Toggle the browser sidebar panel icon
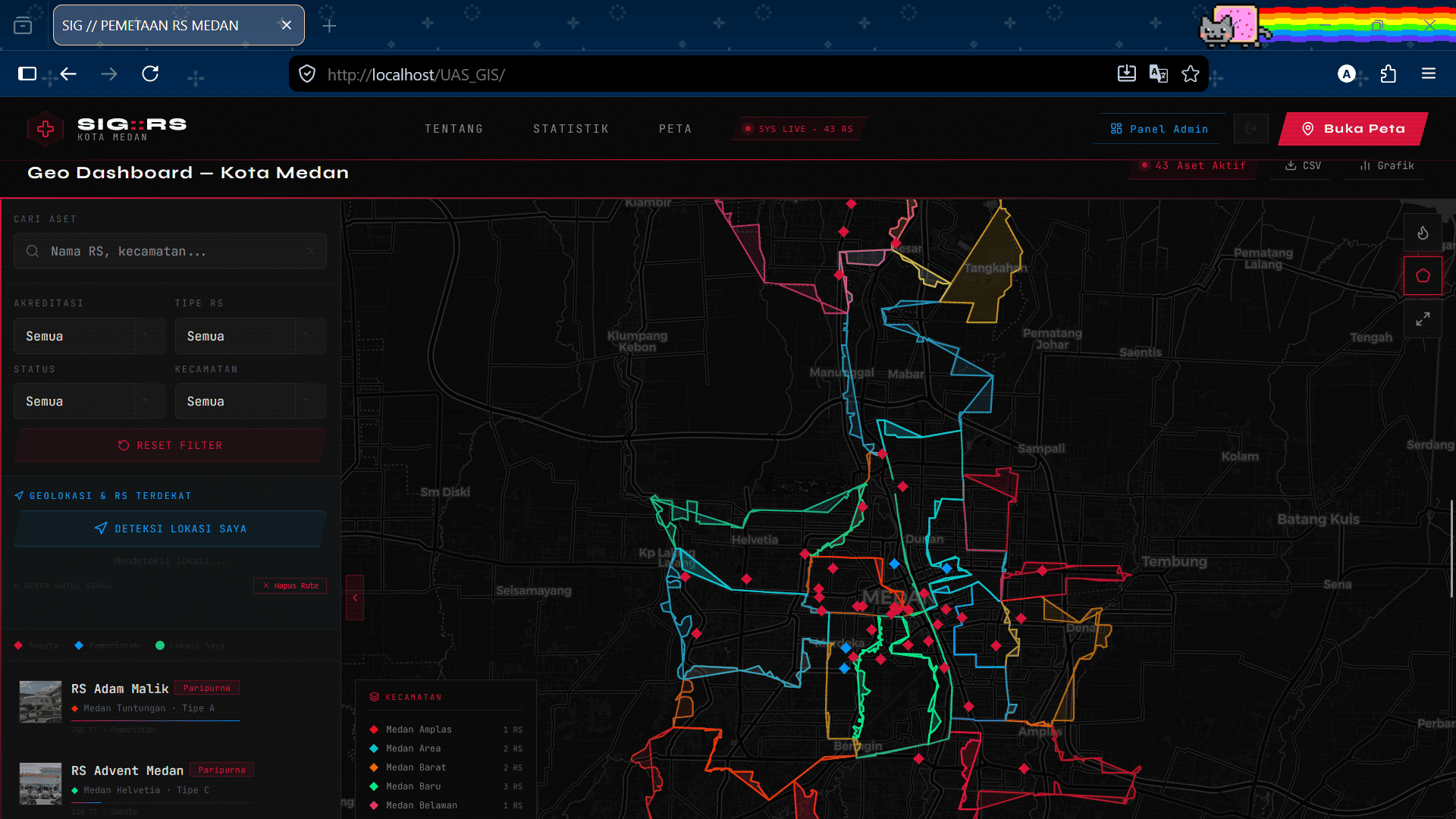 click(x=27, y=74)
